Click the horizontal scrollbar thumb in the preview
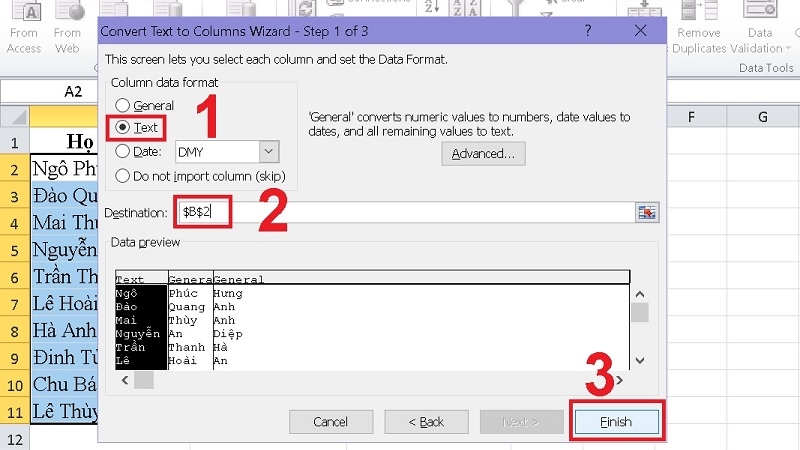Screen dimensions: 800x450 coord(144,380)
